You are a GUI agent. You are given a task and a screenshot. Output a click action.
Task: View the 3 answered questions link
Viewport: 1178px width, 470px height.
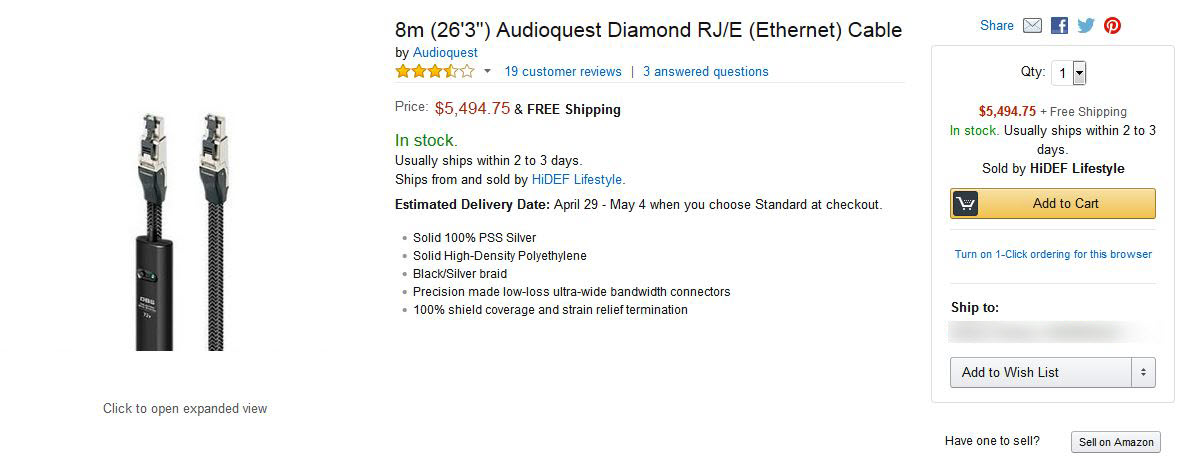coord(706,71)
